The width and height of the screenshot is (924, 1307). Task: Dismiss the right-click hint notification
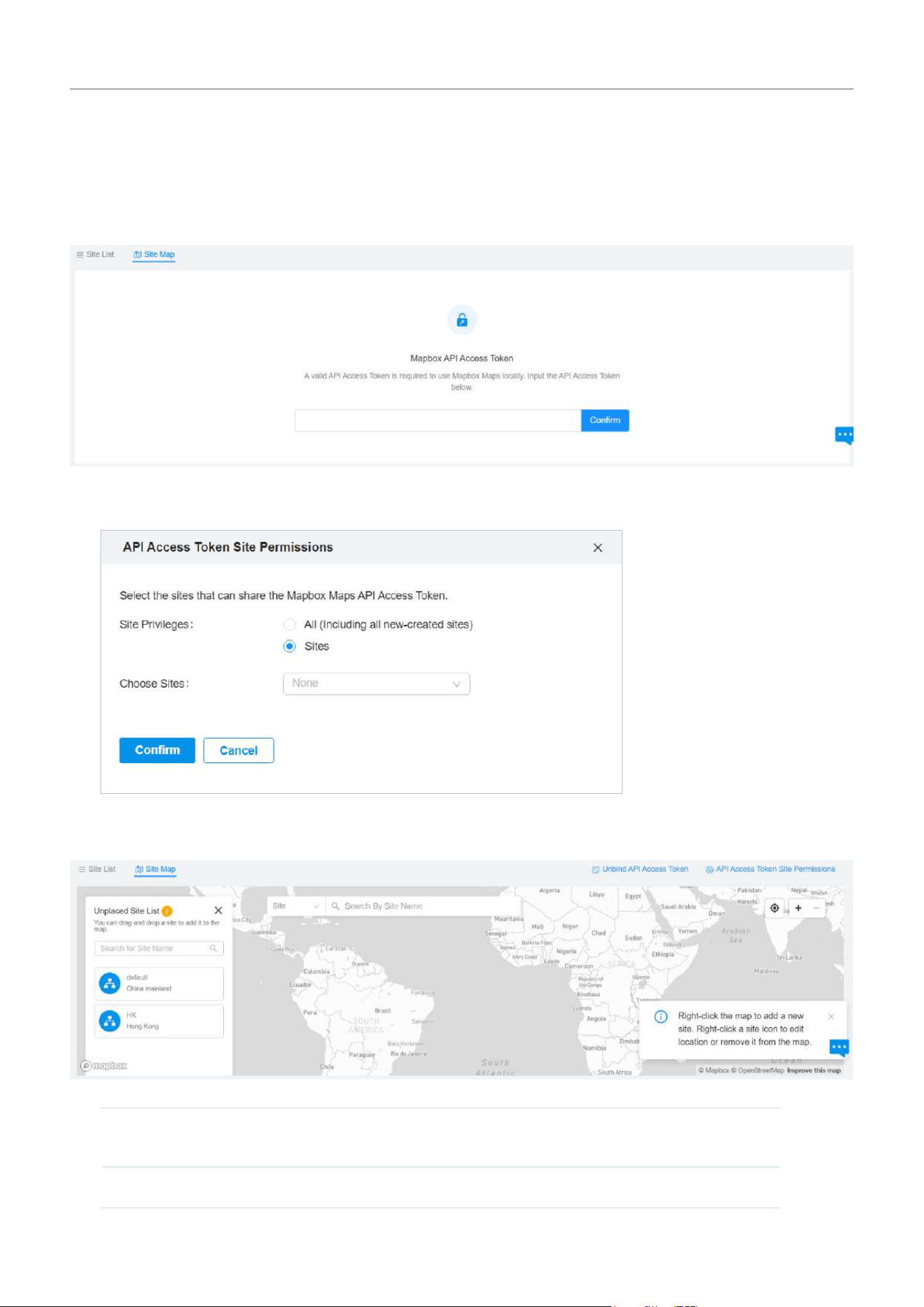(x=831, y=1017)
